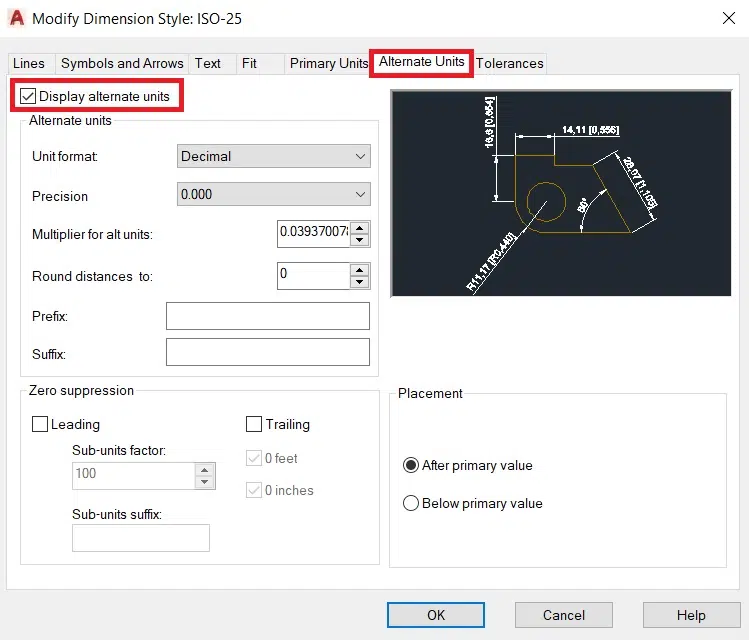
Task: Select After primary value placement
Action: click(410, 465)
